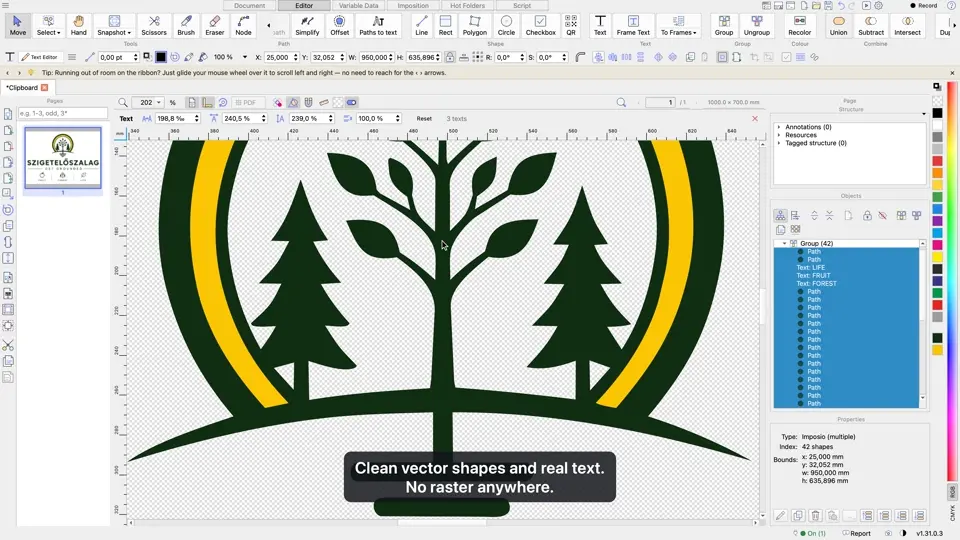This screenshot has width=960, height=540.
Task: Click the Recolor tool
Action: [x=800, y=25]
